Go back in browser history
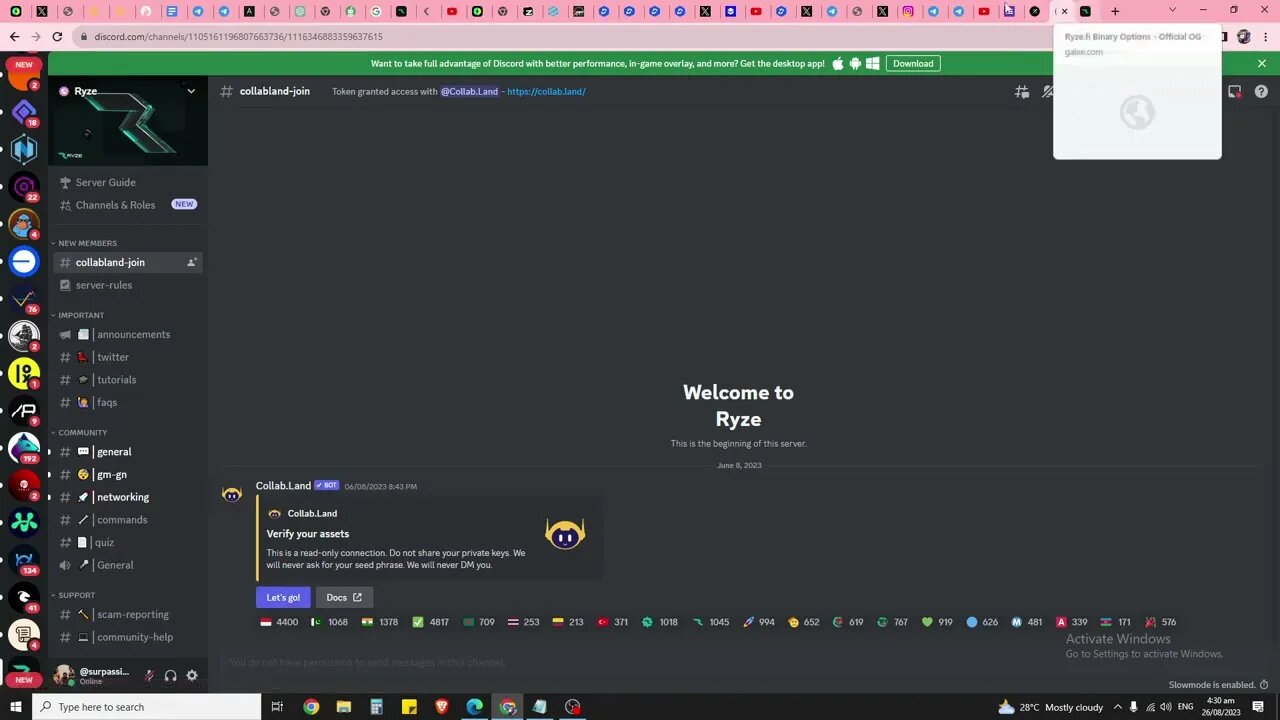 (14, 36)
